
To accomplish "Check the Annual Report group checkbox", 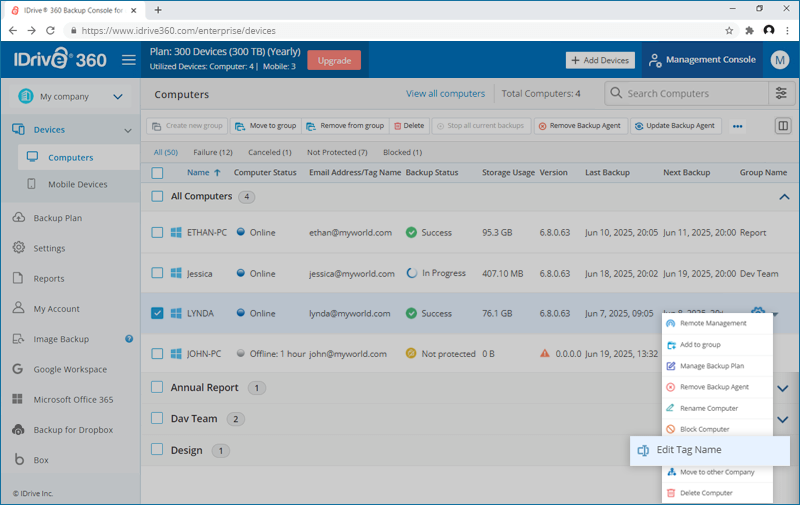I will pos(157,387).
